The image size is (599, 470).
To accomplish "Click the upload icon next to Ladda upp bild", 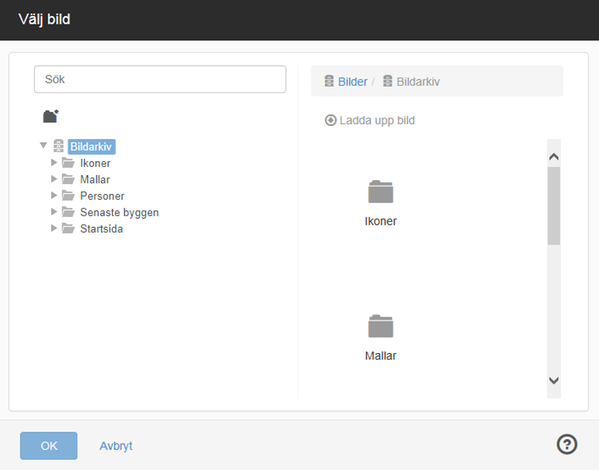I will coord(330,120).
